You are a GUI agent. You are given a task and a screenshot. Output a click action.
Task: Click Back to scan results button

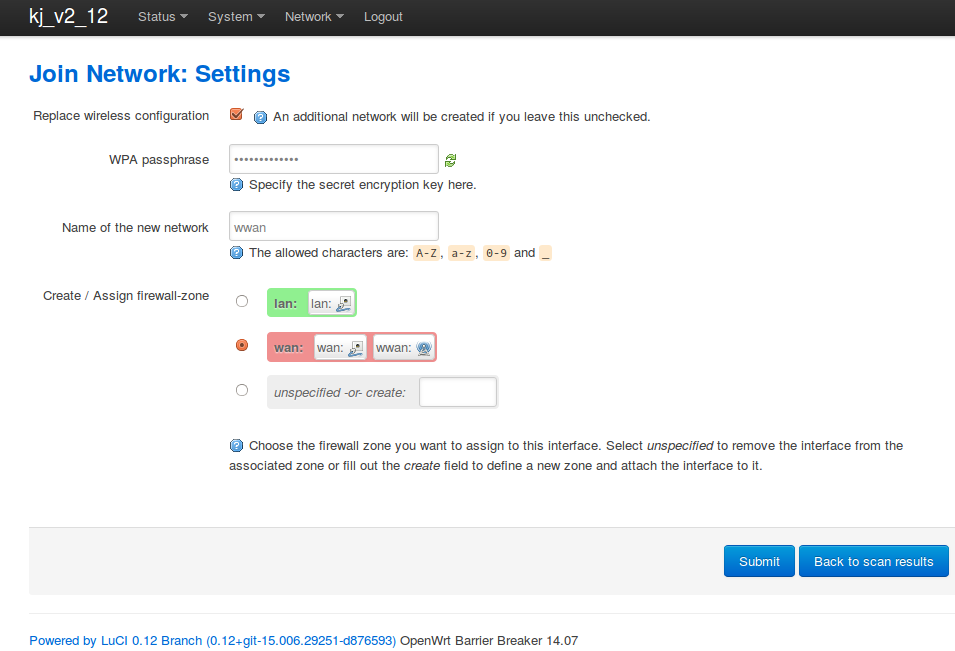873,561
